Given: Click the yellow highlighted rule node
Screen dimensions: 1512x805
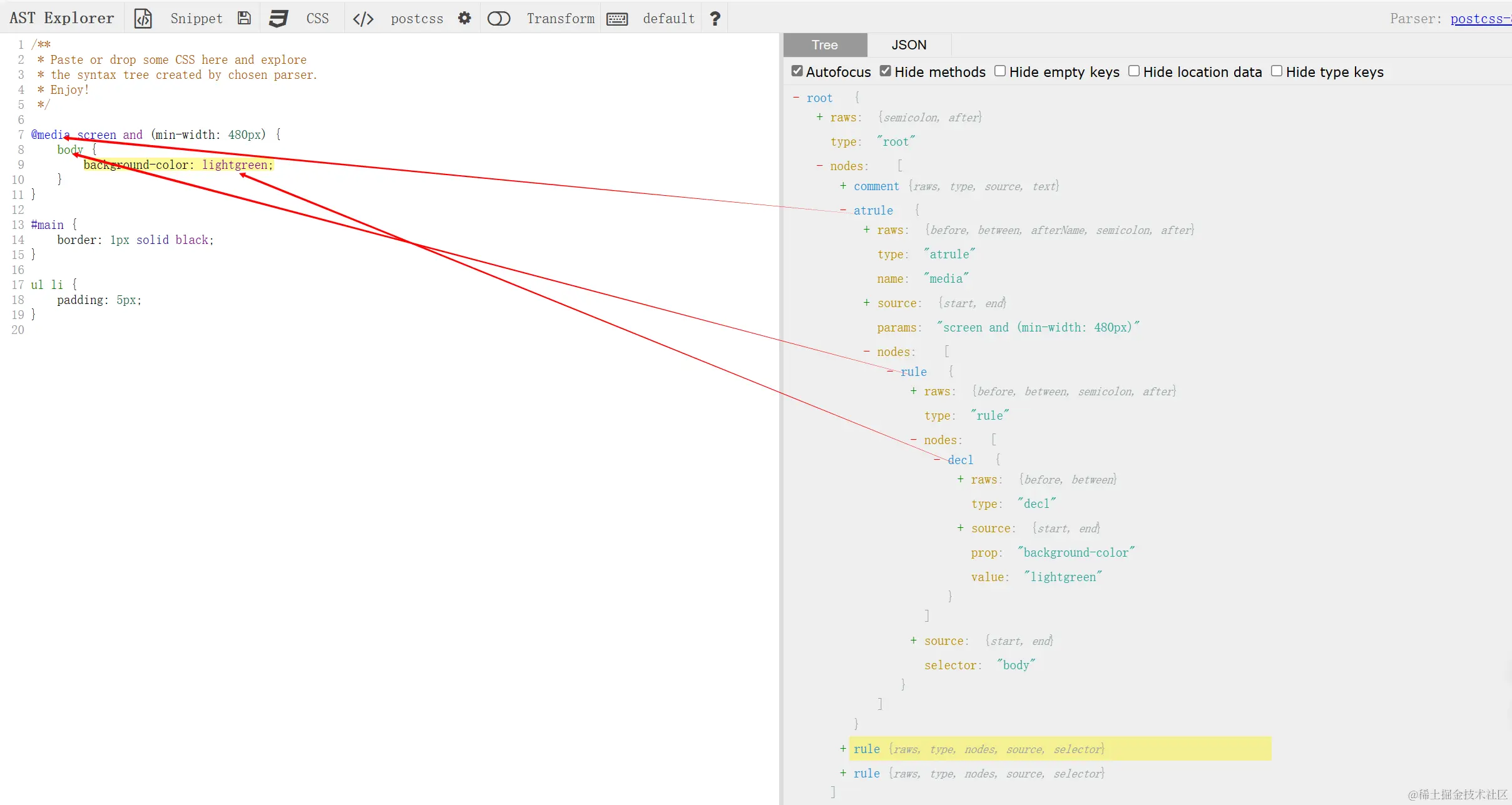Looking at the screenshot, I should (x=866, y=749).
